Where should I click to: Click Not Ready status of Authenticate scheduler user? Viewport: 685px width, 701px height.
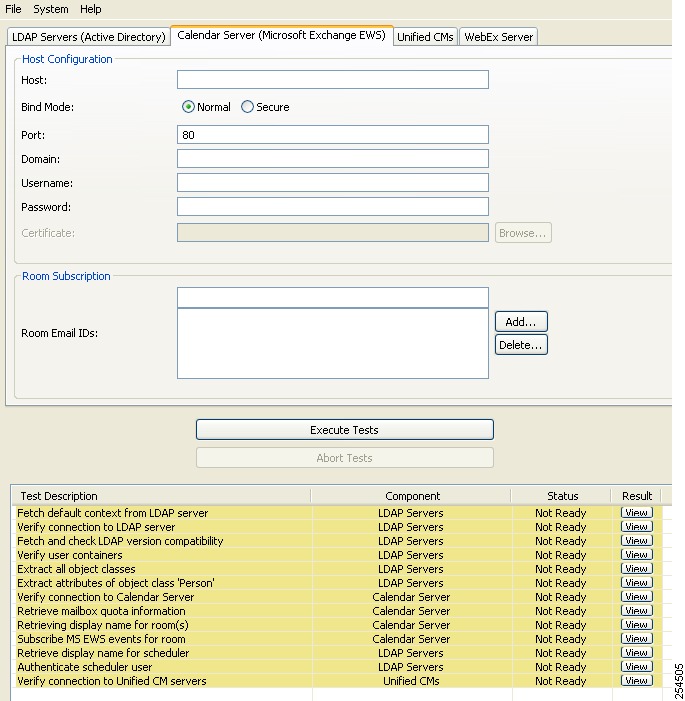(561, 667)
